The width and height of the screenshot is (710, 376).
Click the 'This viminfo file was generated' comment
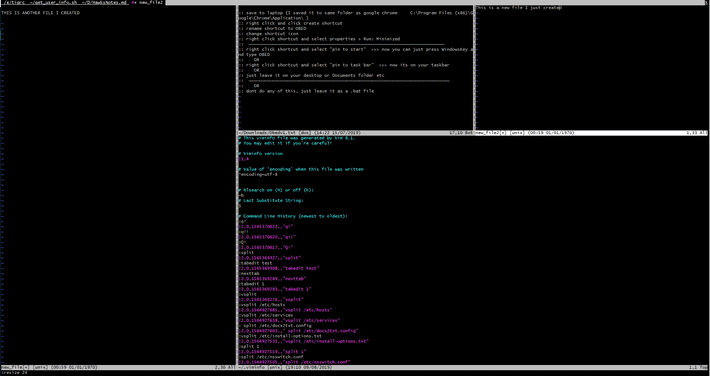(297, 138)
